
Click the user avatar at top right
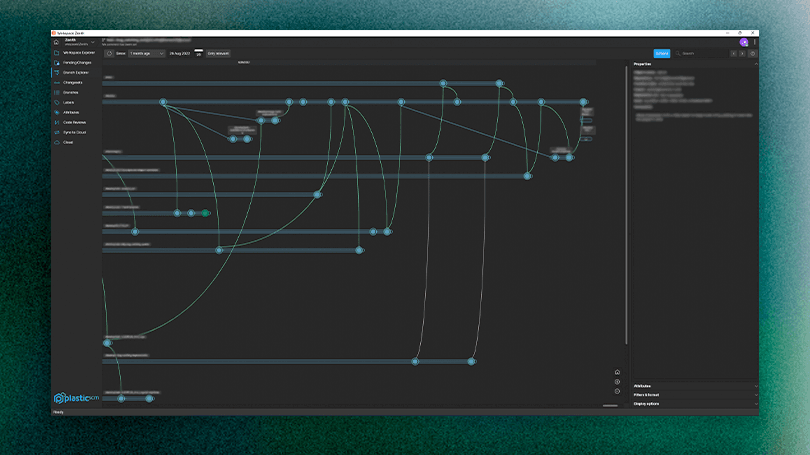pyautogui.click(x=743, y=41)
